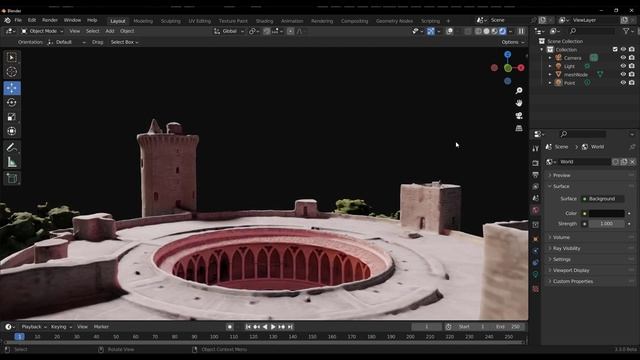Toggle viewport overlays
The width and height of the screenshot is (640, 360).
(449, 31)
